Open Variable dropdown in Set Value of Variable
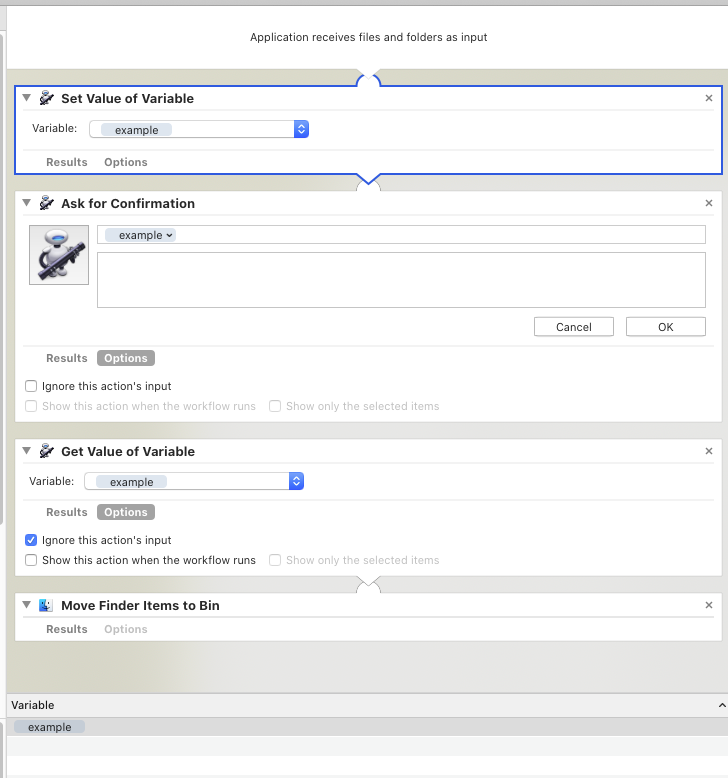The width and height of the screenshot is (728, 778). pyautogui.click(x=301, y=129)
